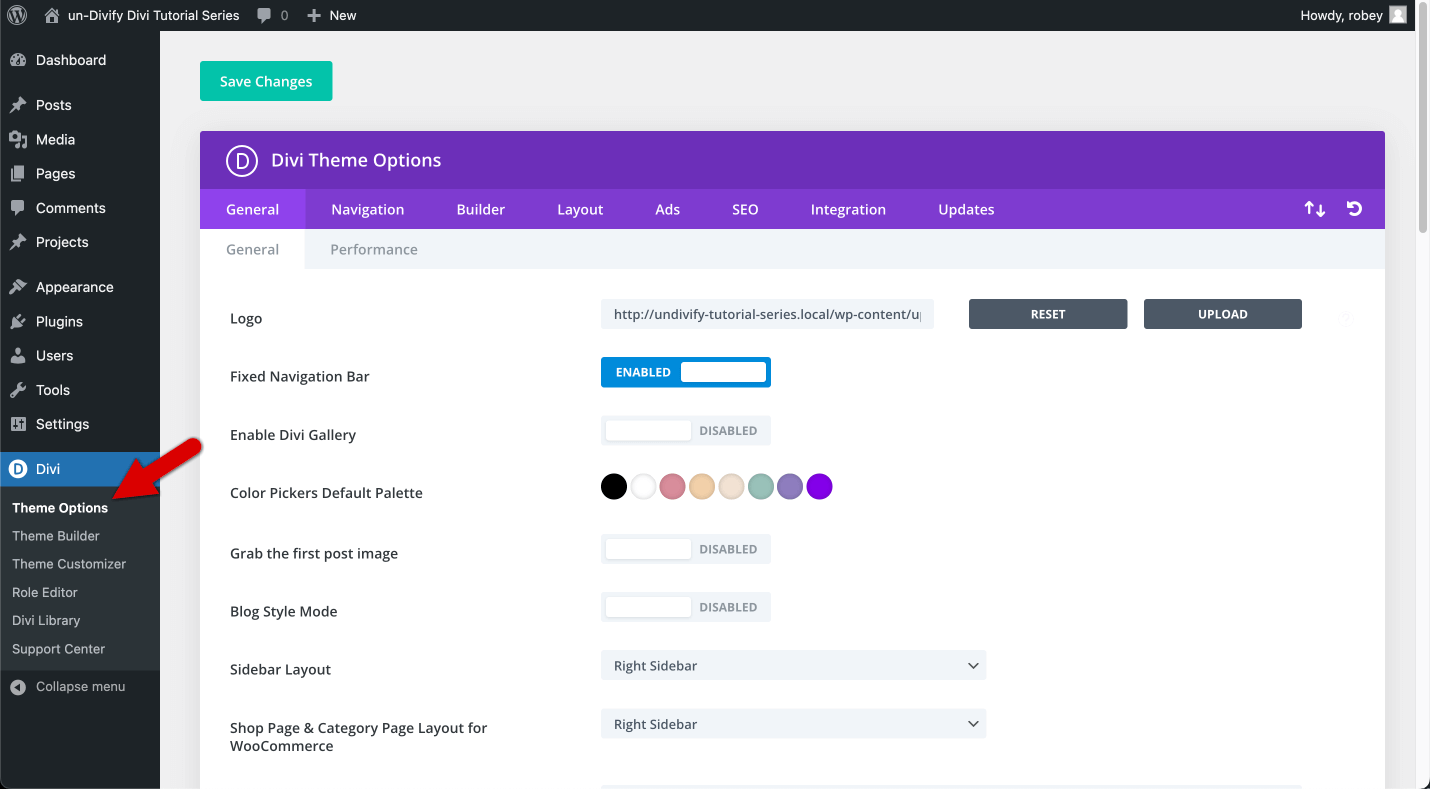Click the logo RESET button
Viewport: 1430px width, 789px height.
pyautogui.click(x=1048, y=314)
